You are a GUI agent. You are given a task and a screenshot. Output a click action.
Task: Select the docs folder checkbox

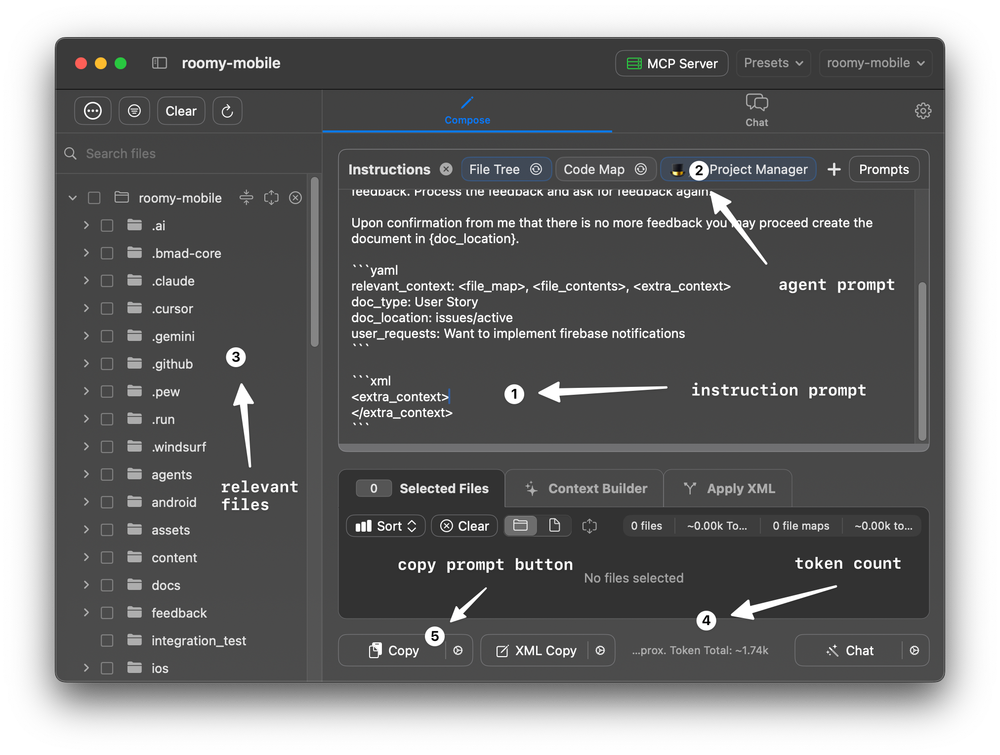107,585
